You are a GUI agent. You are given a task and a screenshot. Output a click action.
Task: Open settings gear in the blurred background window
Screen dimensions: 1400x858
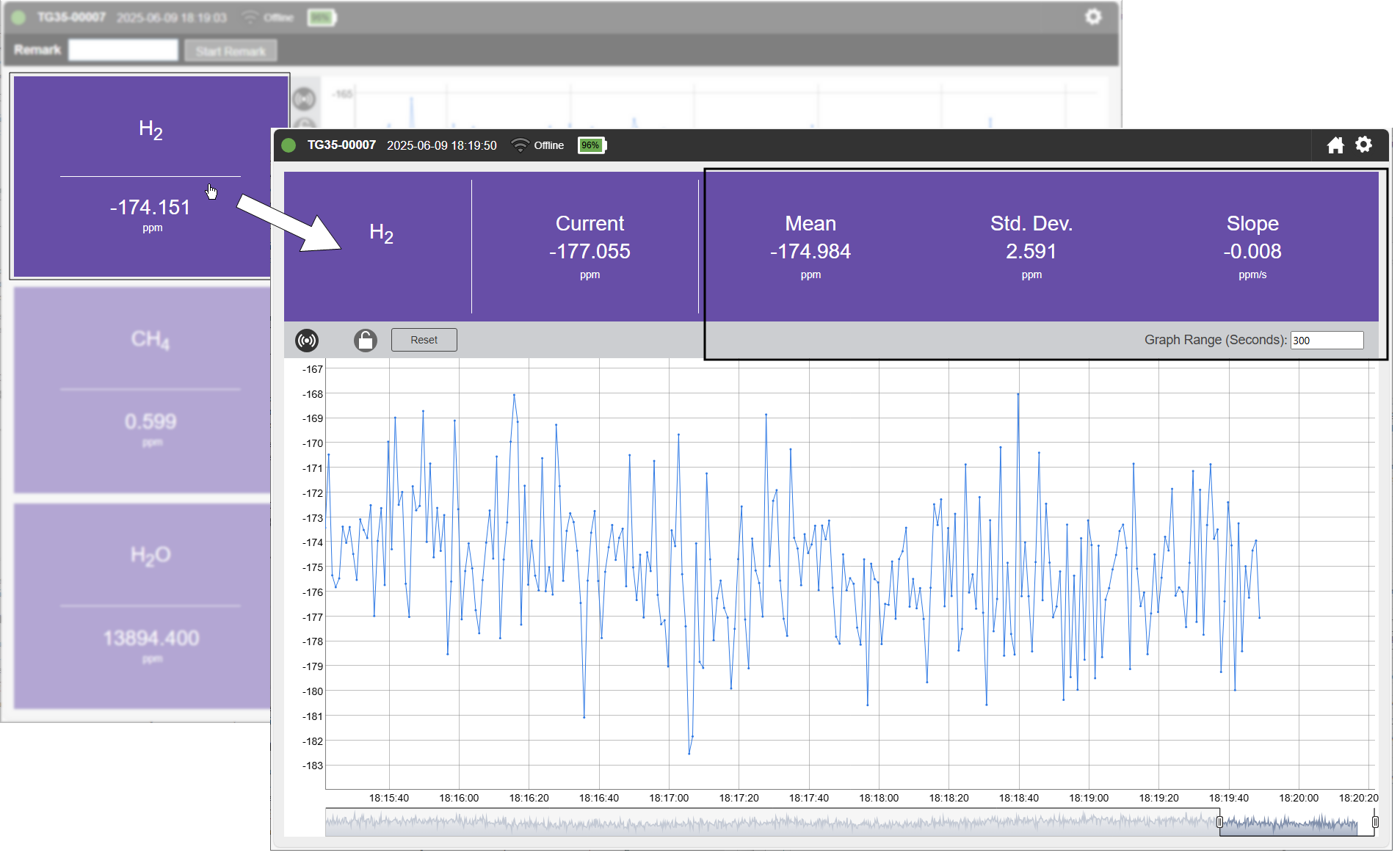click(x=1093, y=17)
